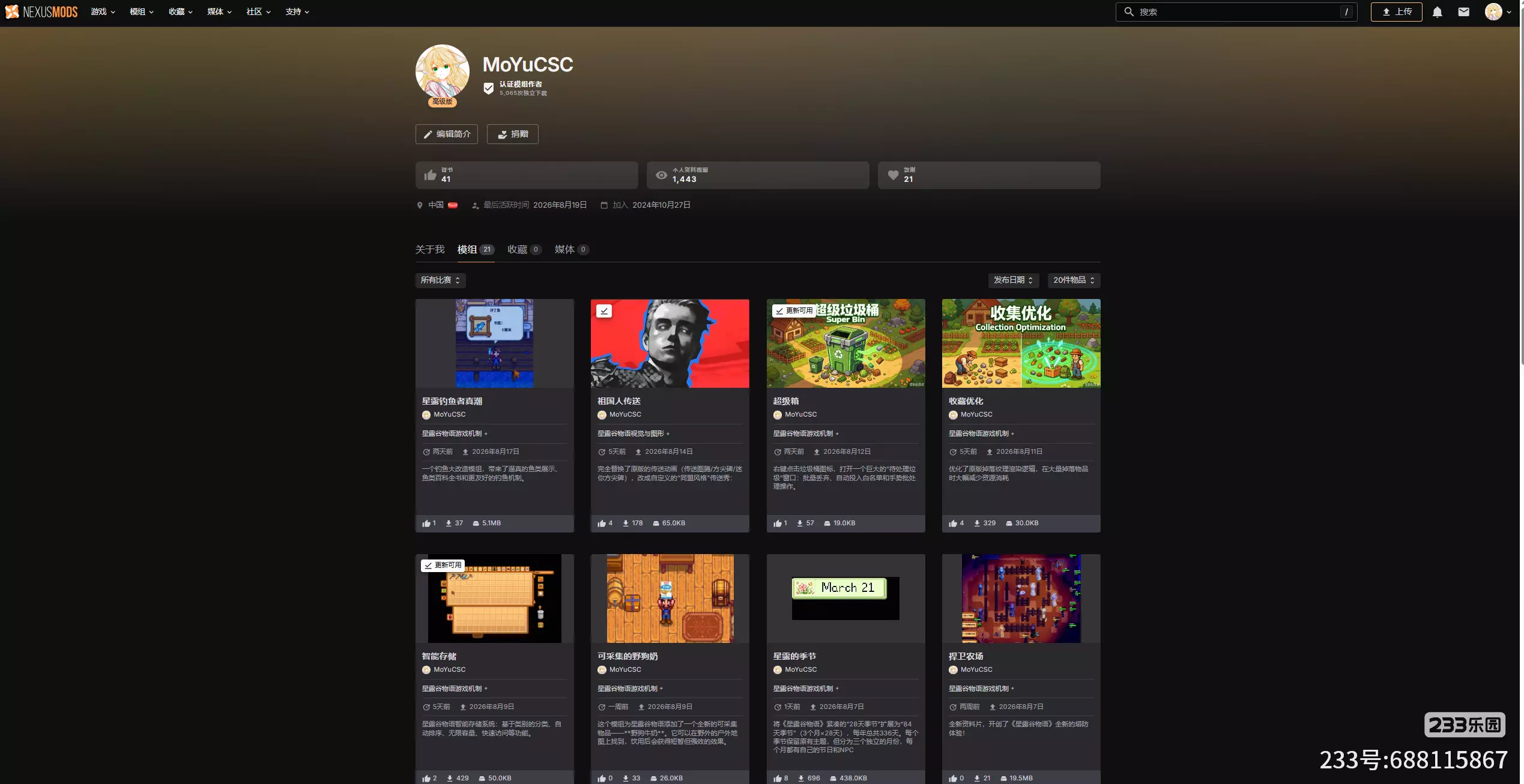
Task: Click the heart icon beside 21
Action: [893, 175]
